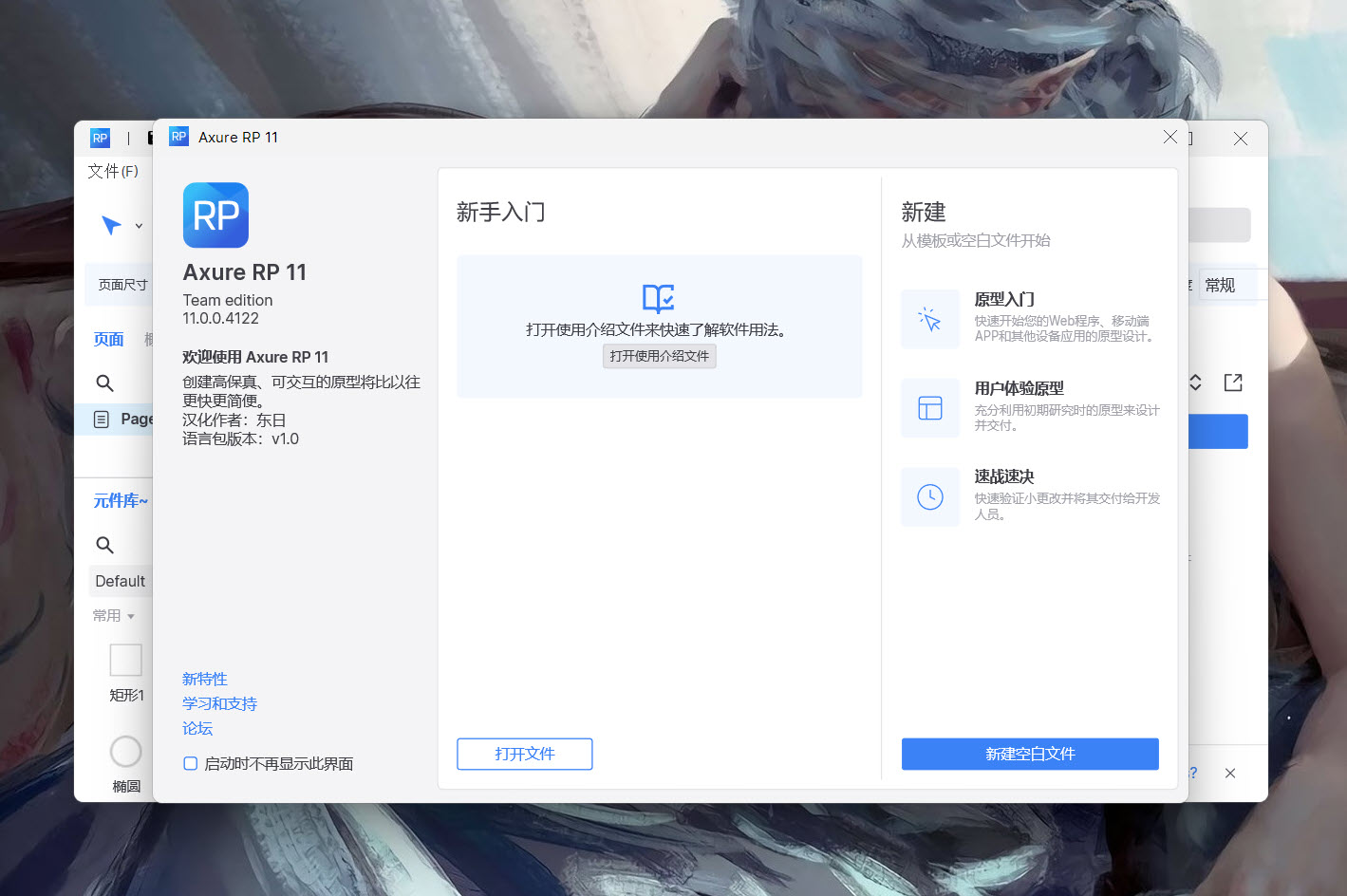Open the 文件(F) menu
Viewport: 1347px width, 896px height.
113,171
